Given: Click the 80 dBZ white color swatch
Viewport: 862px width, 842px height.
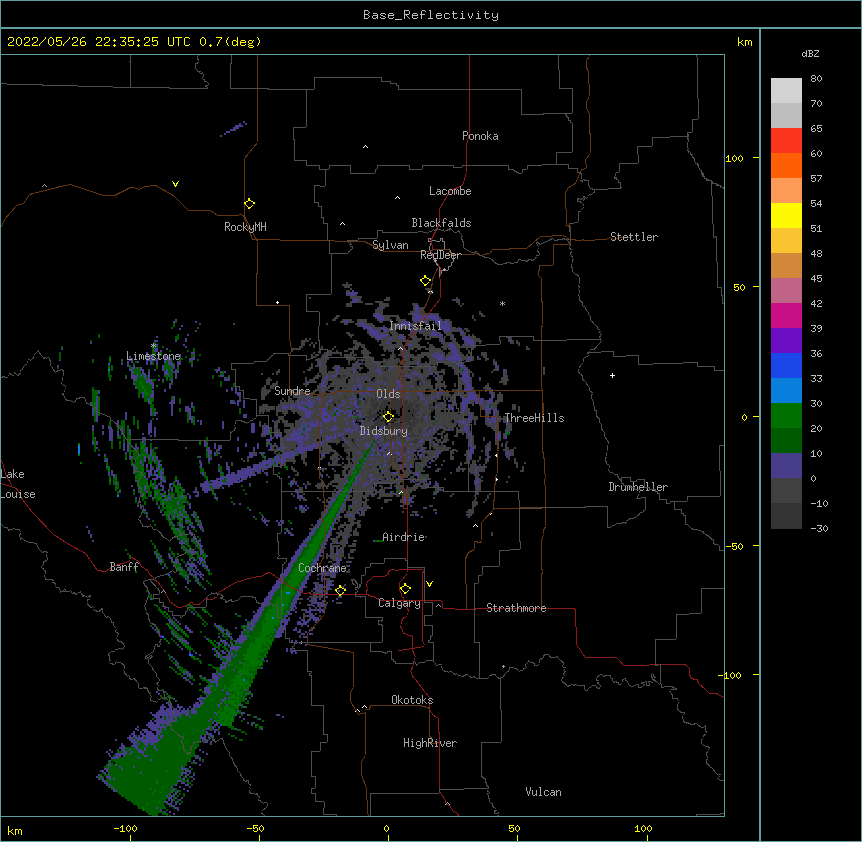Looking at the screenshot, I should tap(786, 90).
